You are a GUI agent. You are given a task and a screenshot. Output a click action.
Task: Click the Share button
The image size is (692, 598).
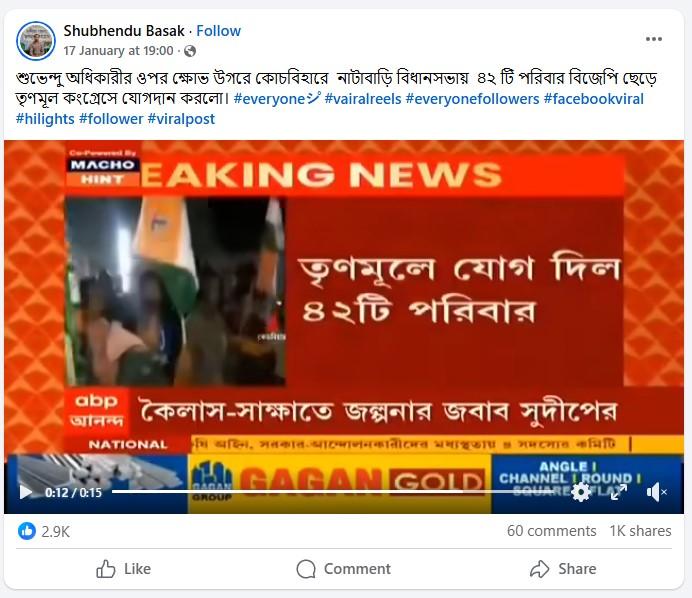[x=563, y=569]
